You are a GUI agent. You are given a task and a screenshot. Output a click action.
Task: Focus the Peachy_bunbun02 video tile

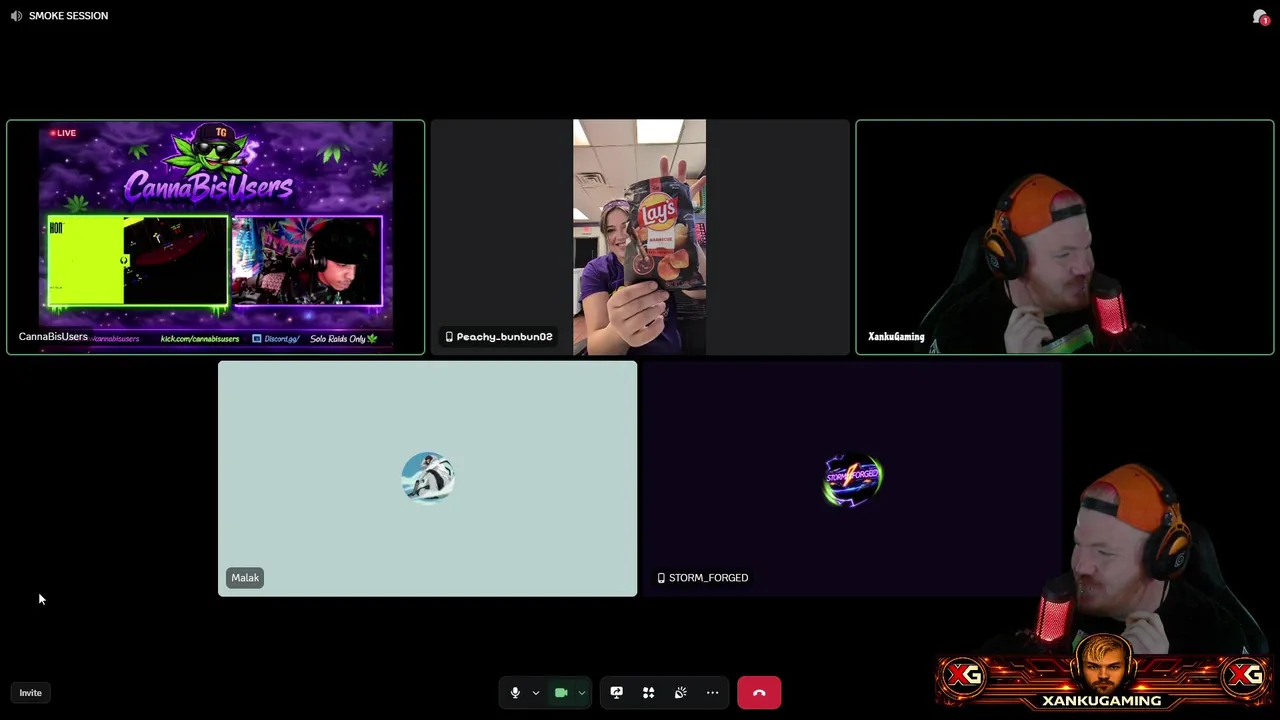pos(640,237)
